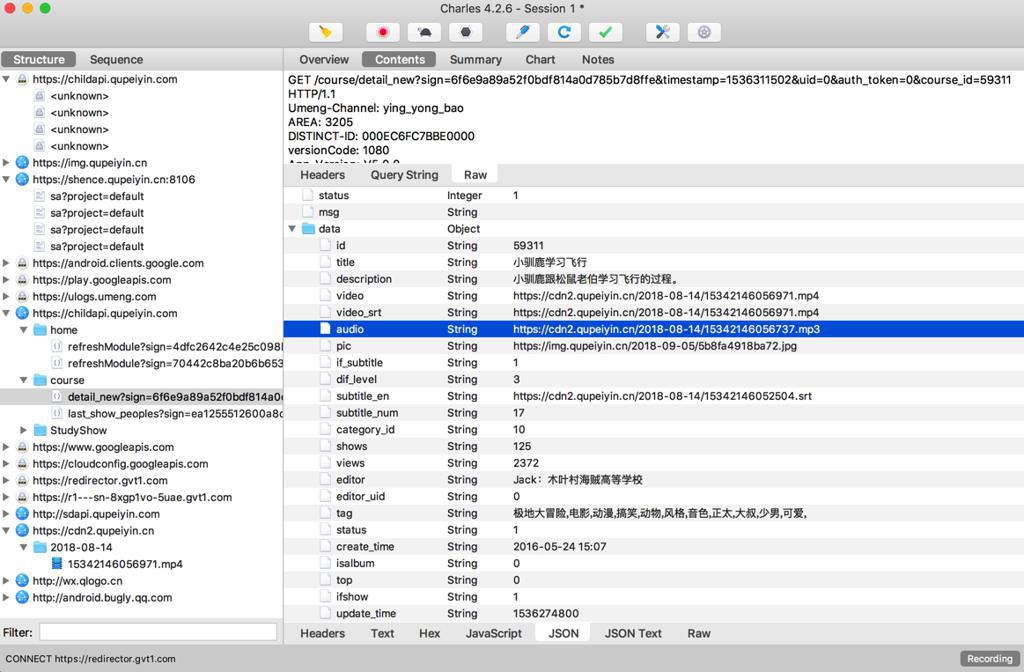Switch to the Structure view
This screenshot has width=1024, height=672.
pos(39,59)
